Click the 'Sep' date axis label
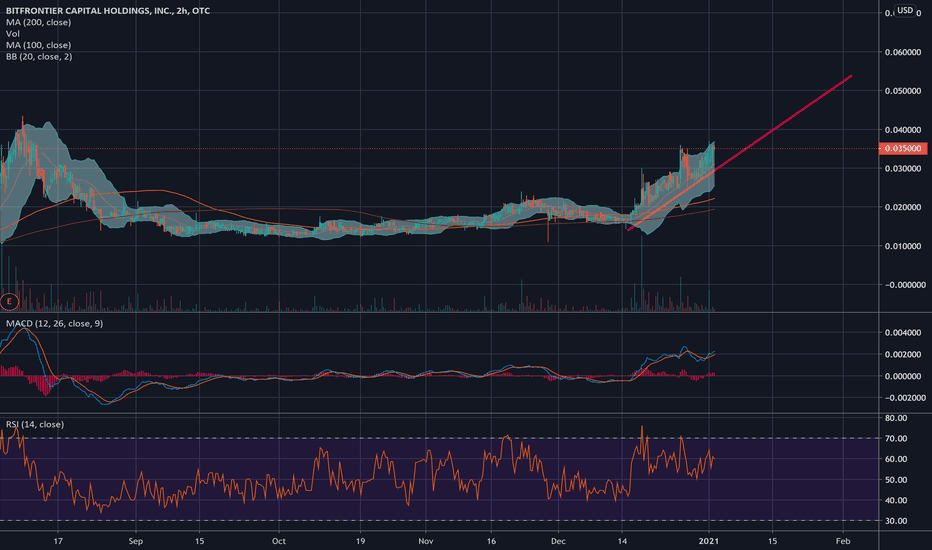The width and height of the screenshot is (932, 550). 136,541
